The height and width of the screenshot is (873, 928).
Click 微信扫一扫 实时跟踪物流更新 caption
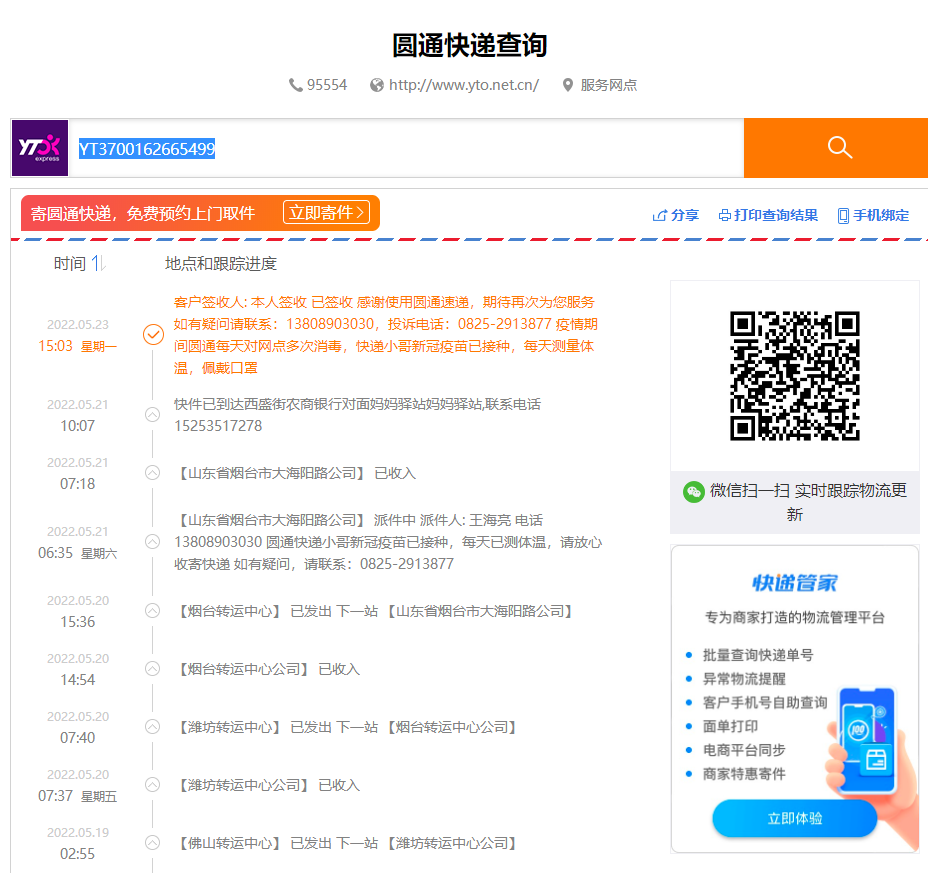(x=808, y=502)
